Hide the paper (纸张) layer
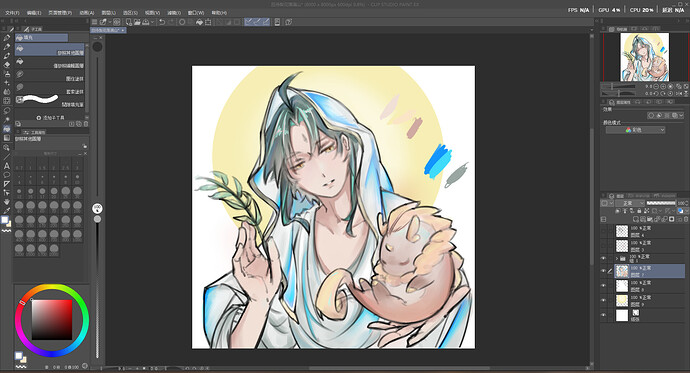The image size is (690, 373). coord(603,315)
